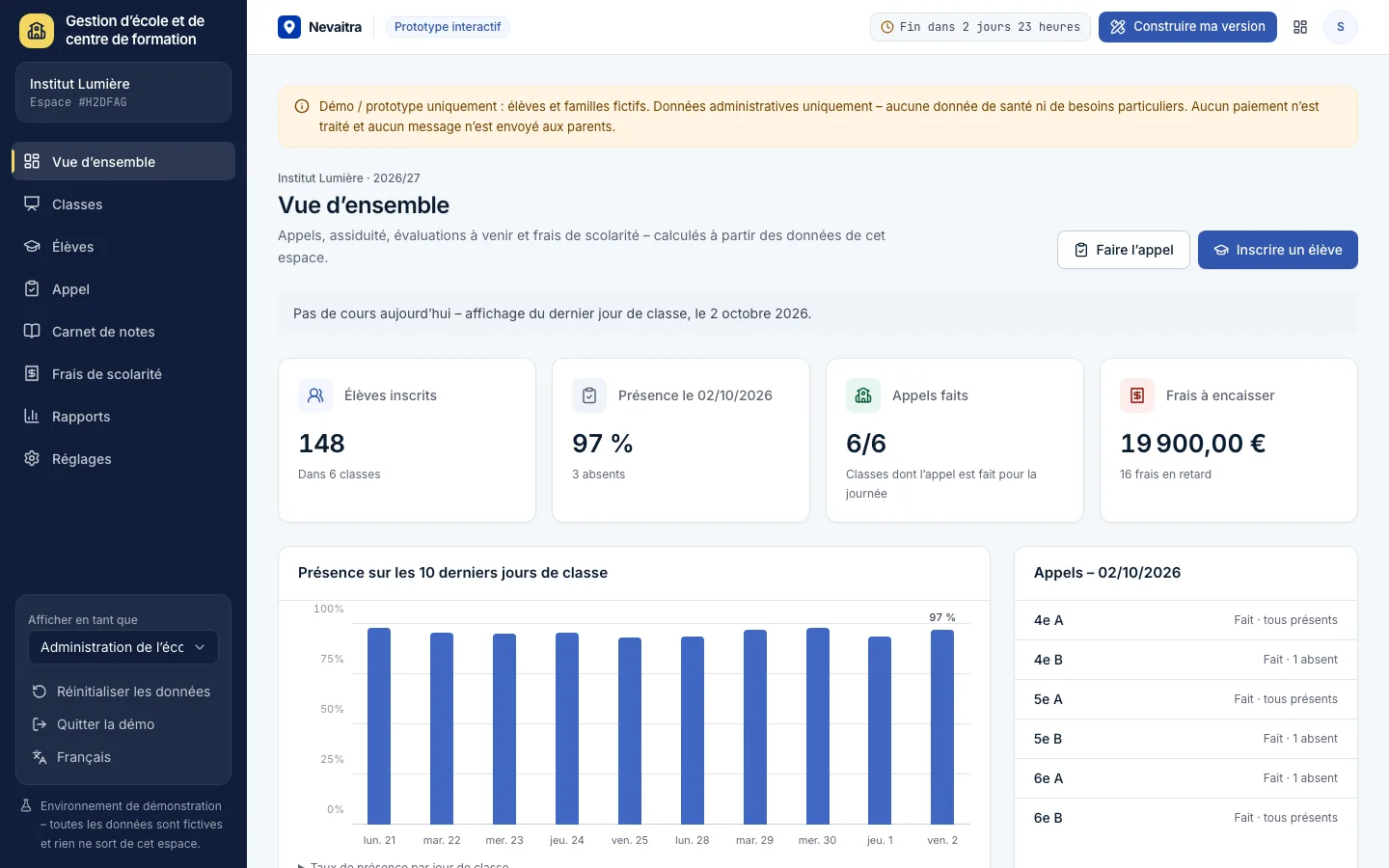1389x868 pixels.
Task: Click 'Réinitialiser les données'
Action: (x=122, y=692)
